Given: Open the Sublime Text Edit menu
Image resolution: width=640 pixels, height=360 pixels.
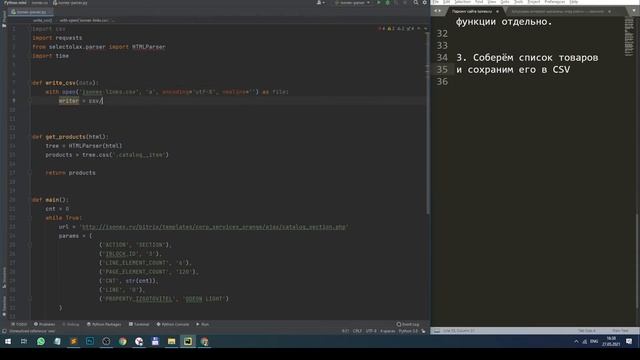Looking at the screenshot, I should coord(447,2).
